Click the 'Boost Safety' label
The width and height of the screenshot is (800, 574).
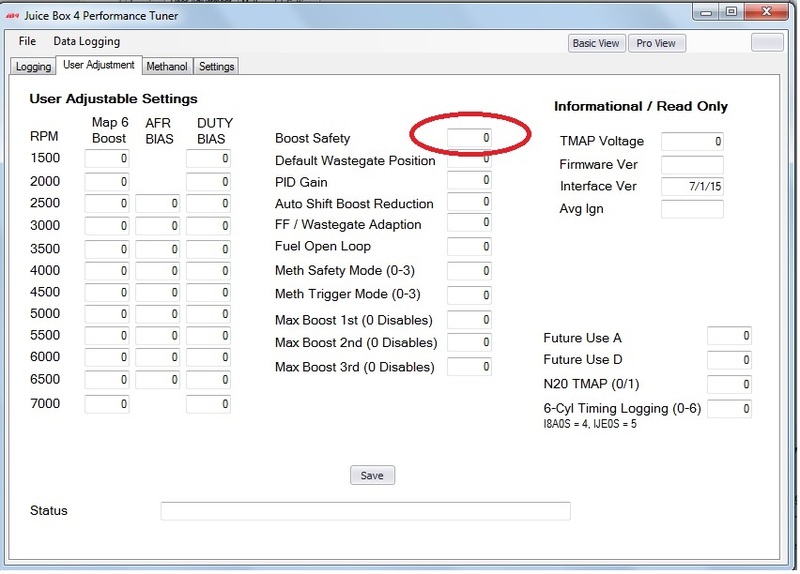(312, 138)
